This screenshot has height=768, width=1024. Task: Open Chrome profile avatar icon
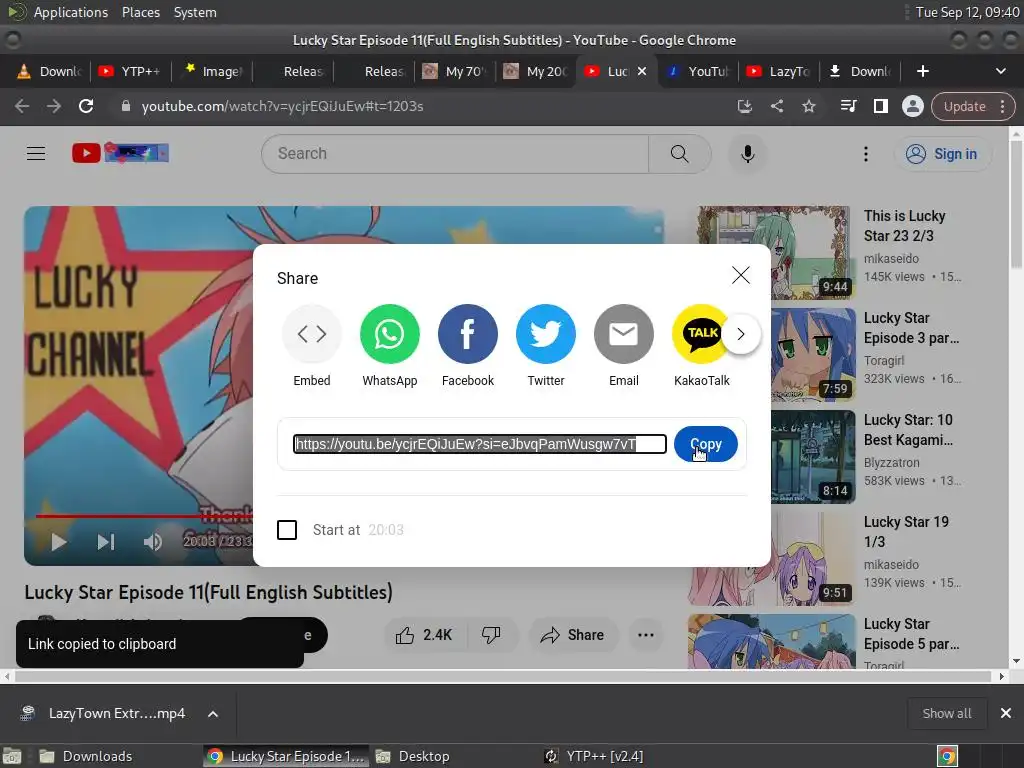point(912,106)
